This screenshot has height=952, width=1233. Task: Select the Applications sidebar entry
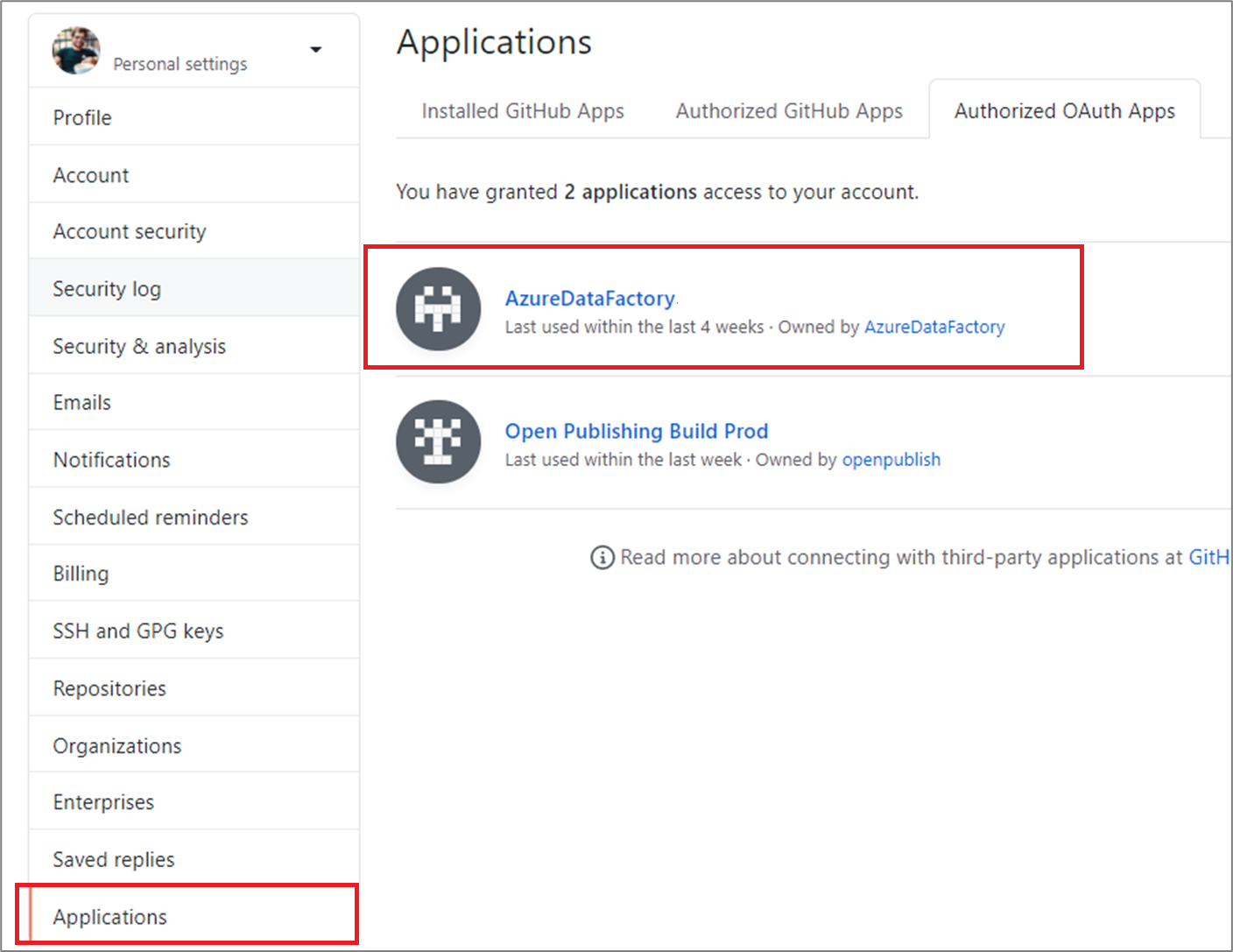(x=109, y=916)
